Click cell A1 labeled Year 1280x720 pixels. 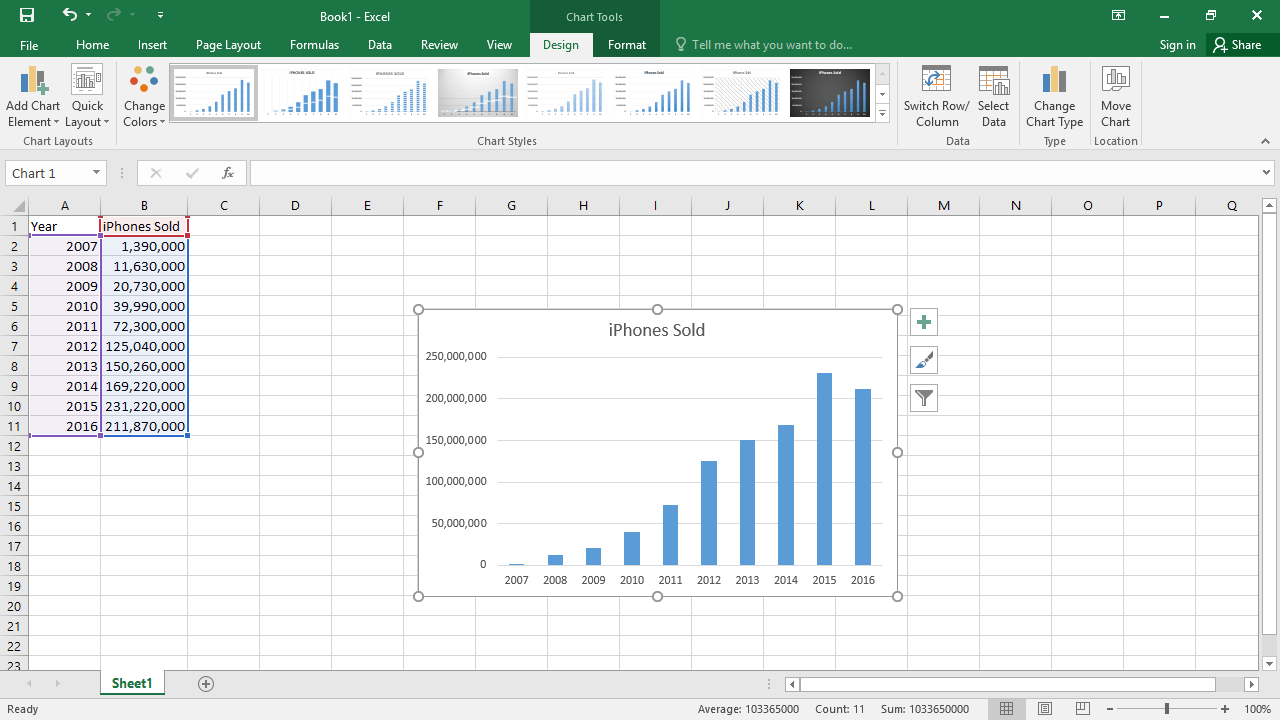65,226
